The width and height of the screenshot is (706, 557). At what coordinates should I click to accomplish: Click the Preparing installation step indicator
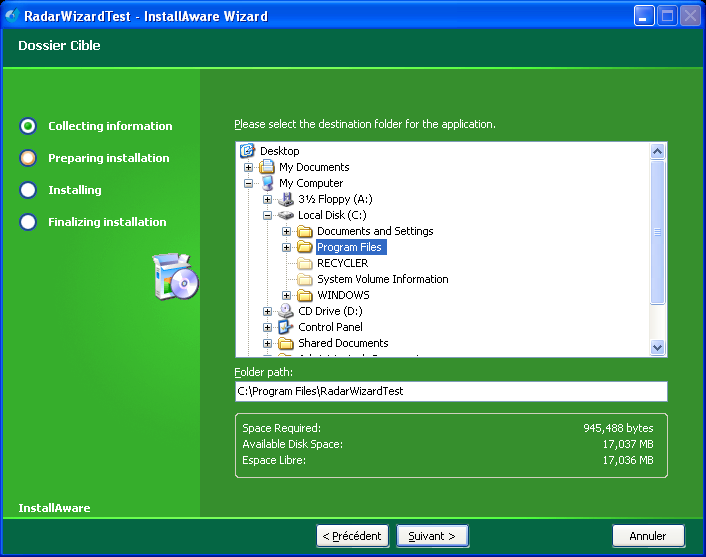tap(28, 158)
